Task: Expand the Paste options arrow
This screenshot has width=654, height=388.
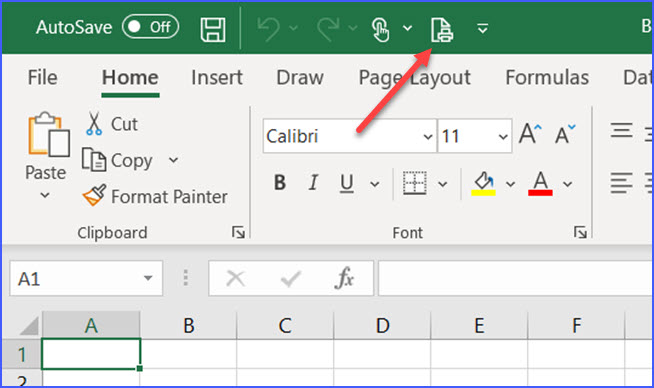Action: [x=45, y=195]
